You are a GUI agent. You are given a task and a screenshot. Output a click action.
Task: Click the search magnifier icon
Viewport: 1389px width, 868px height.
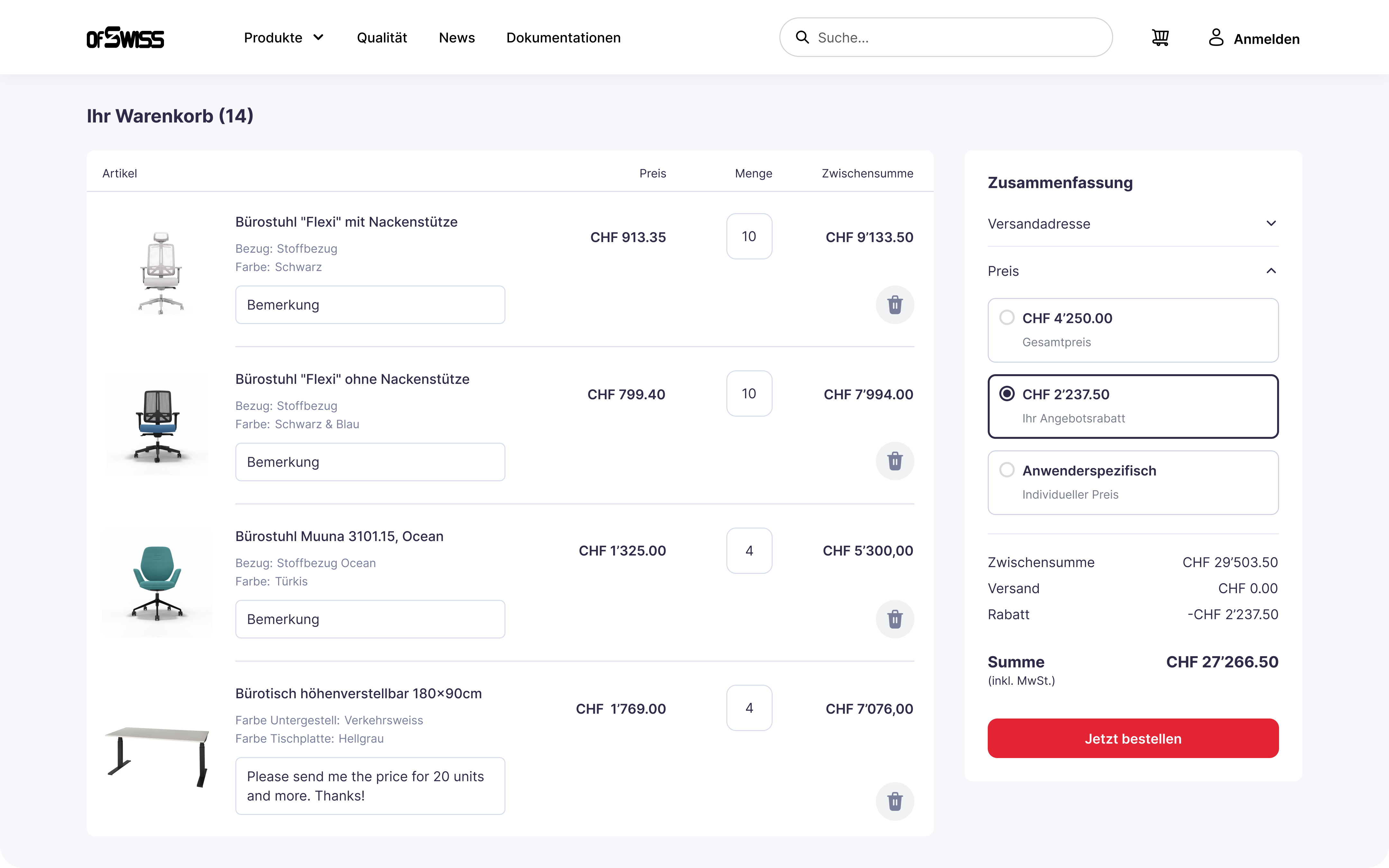click(x=802, y=37)
